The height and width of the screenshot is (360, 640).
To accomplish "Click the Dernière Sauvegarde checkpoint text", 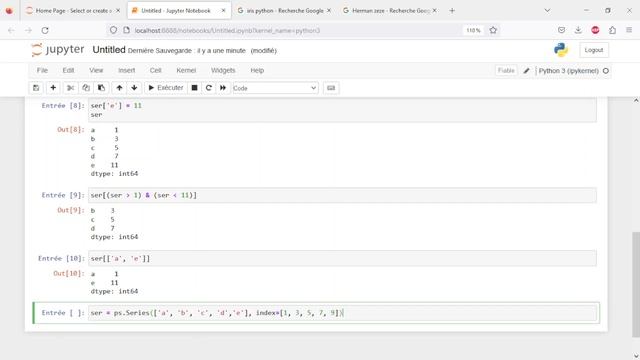I will coord(187,51).
